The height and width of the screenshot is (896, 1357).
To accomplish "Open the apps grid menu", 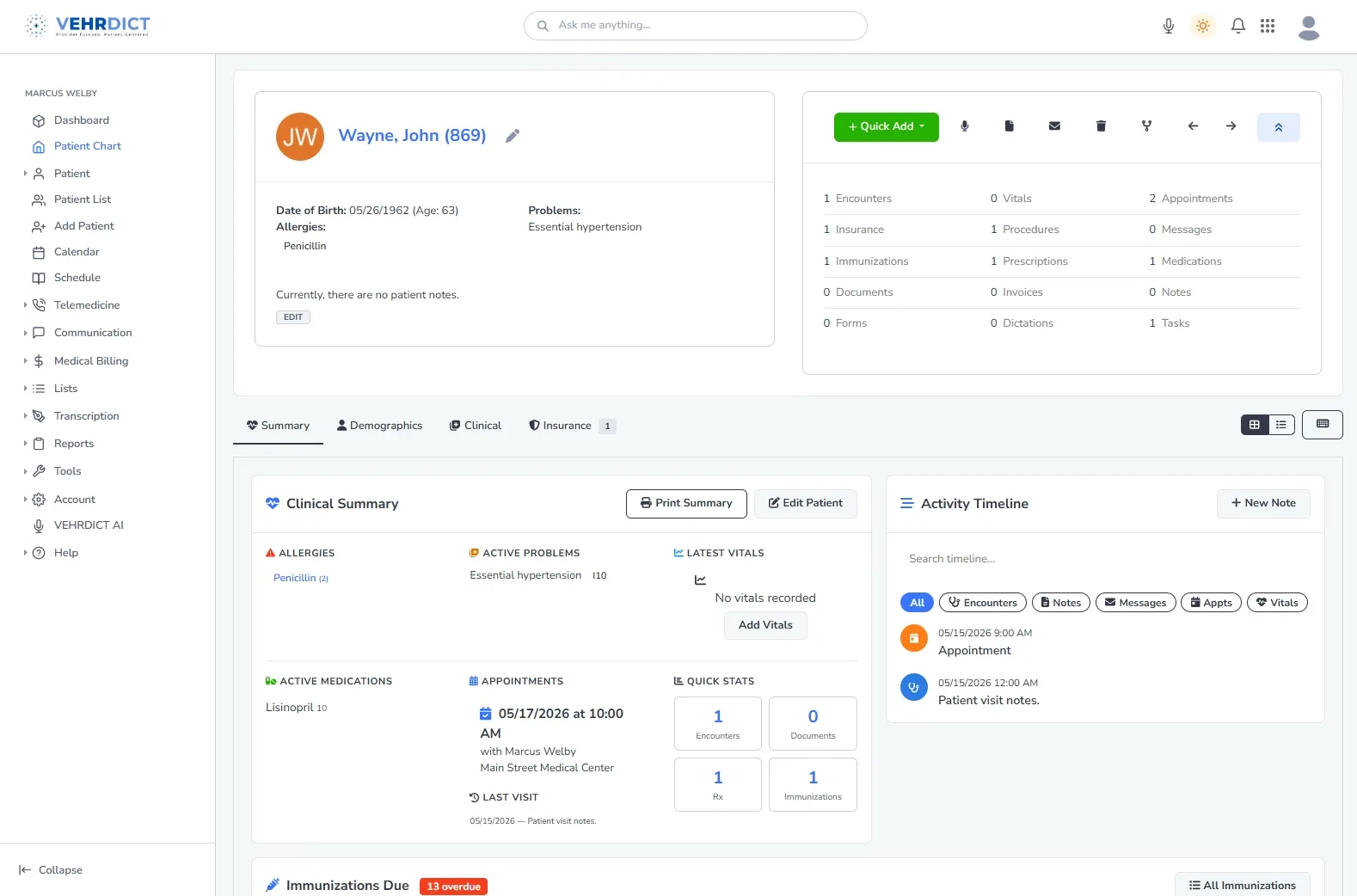I will point(1267,26).
